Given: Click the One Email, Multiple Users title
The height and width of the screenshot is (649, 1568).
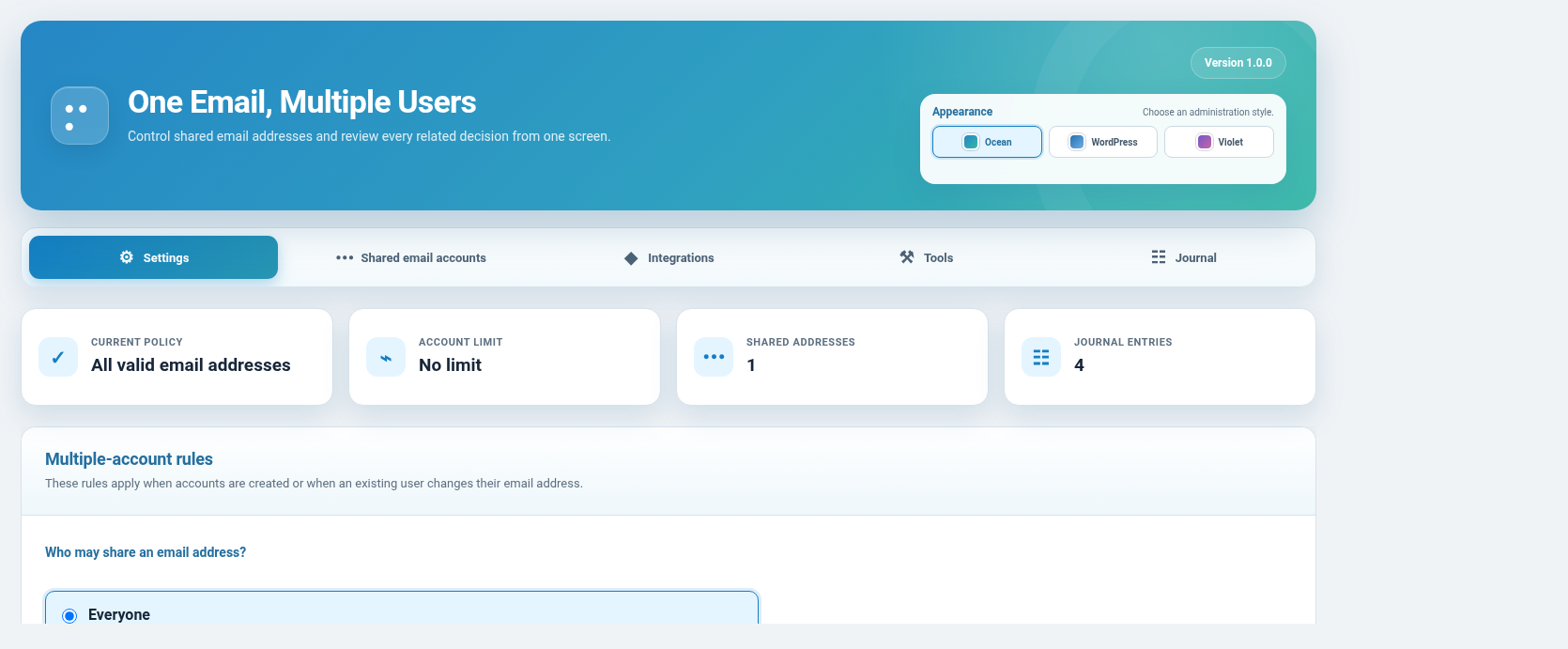Looking at the screenshot, I should 302,101.
